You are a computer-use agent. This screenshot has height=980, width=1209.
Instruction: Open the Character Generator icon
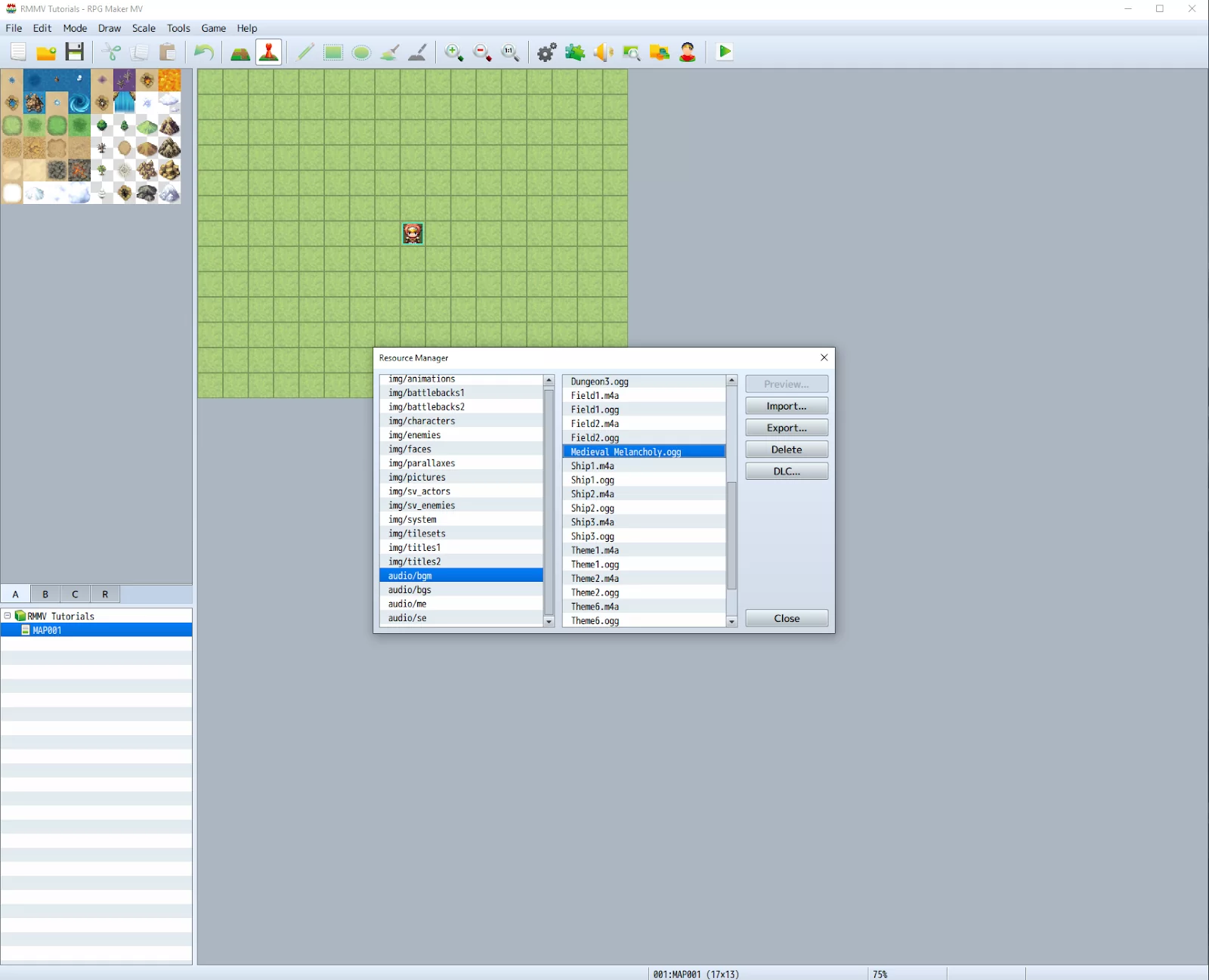coord(687,52)
